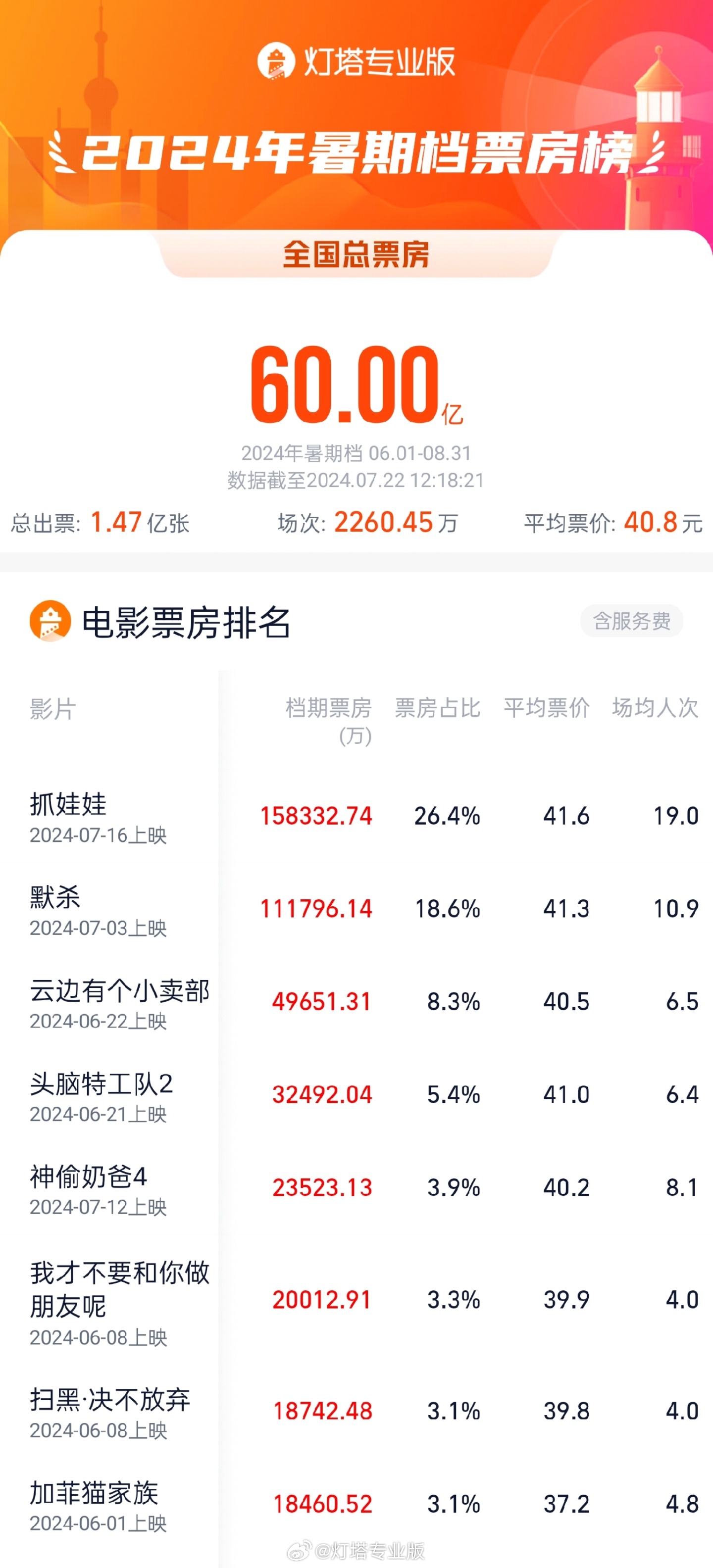Click the 平均票价 column header

546,708
